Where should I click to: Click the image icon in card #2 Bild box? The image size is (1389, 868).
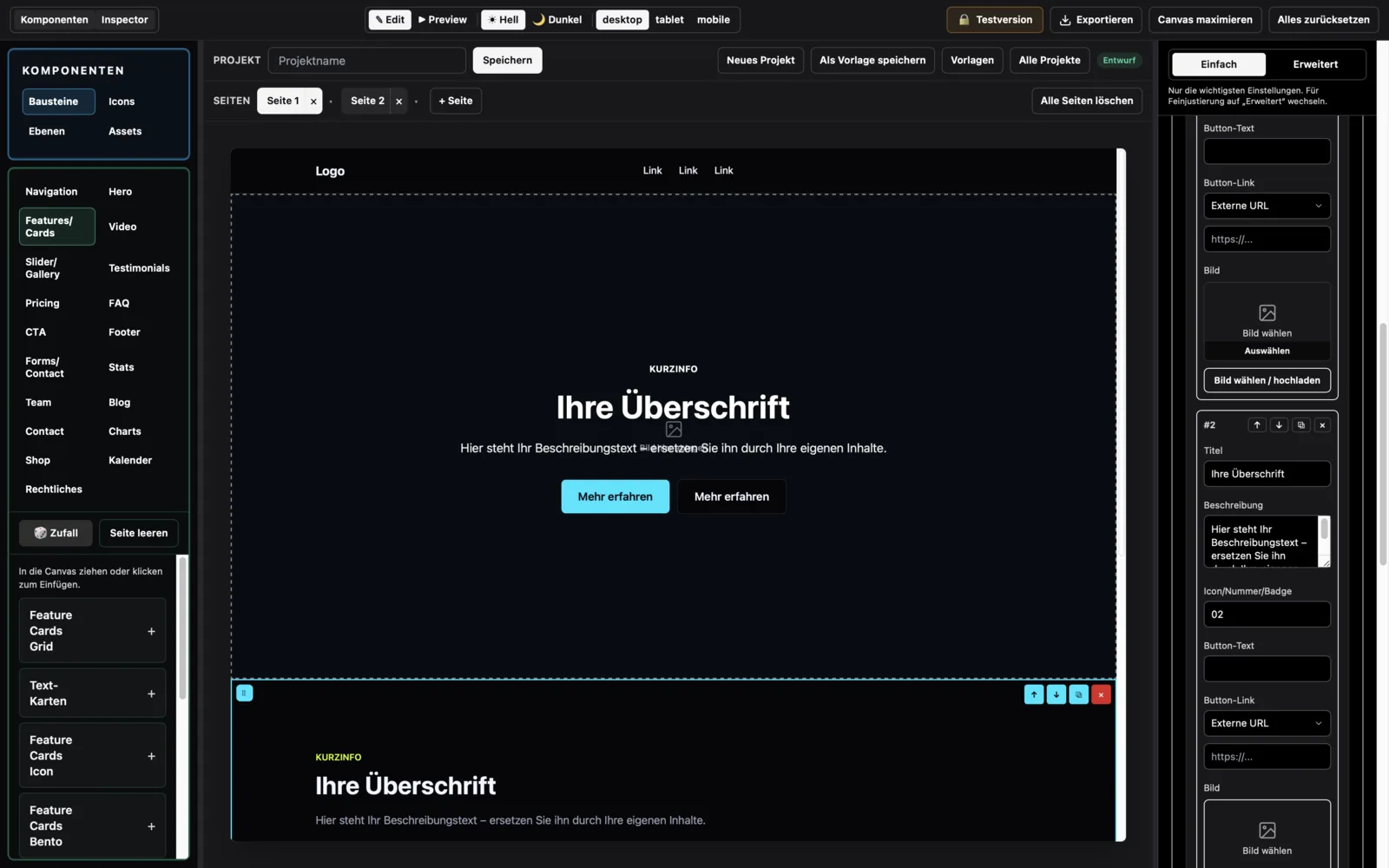(x=1267, y=830)
